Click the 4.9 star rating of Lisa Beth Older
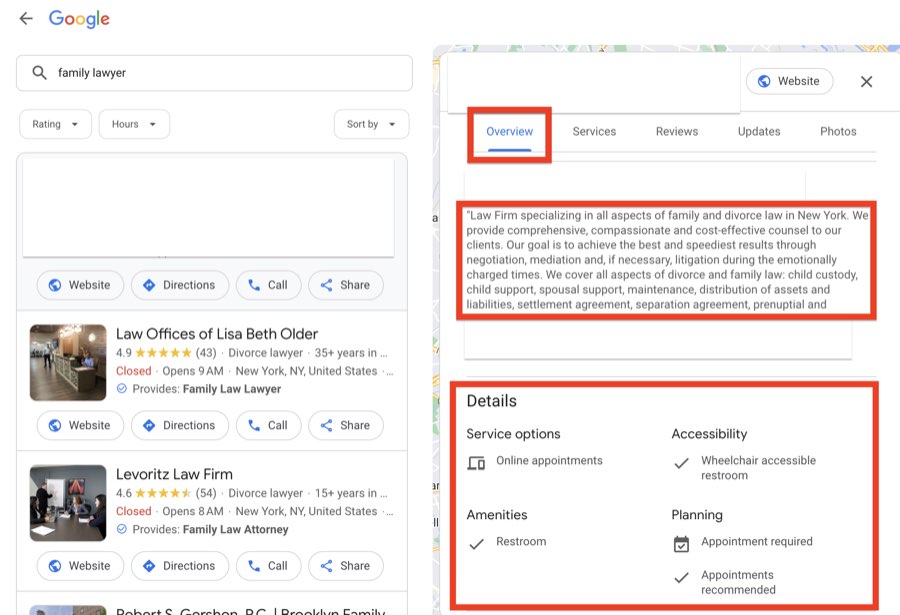Image resolution: width=900 pixels, height=615 pixels. (x=166, y=353)
